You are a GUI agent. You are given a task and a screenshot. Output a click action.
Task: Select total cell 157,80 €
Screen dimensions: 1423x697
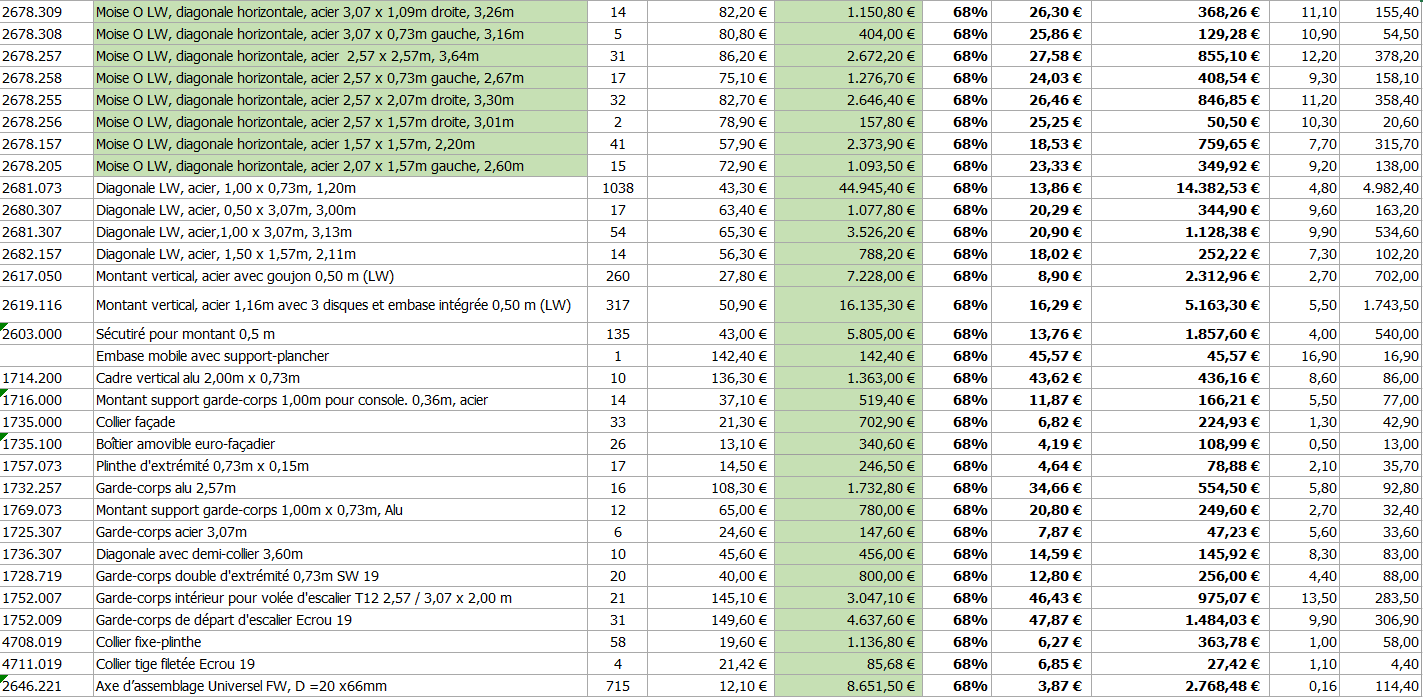848,122
